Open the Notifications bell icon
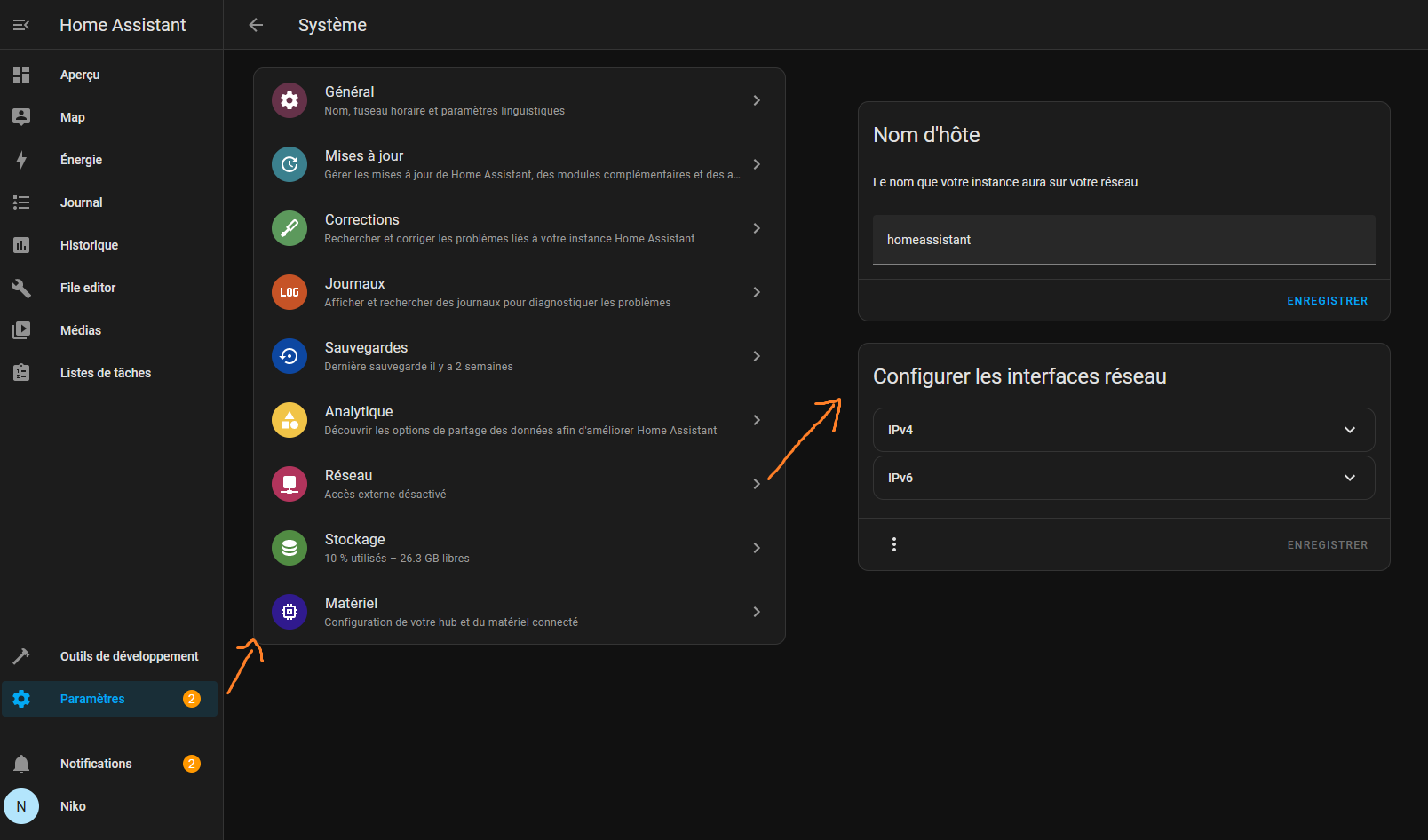 coord(21,764)
